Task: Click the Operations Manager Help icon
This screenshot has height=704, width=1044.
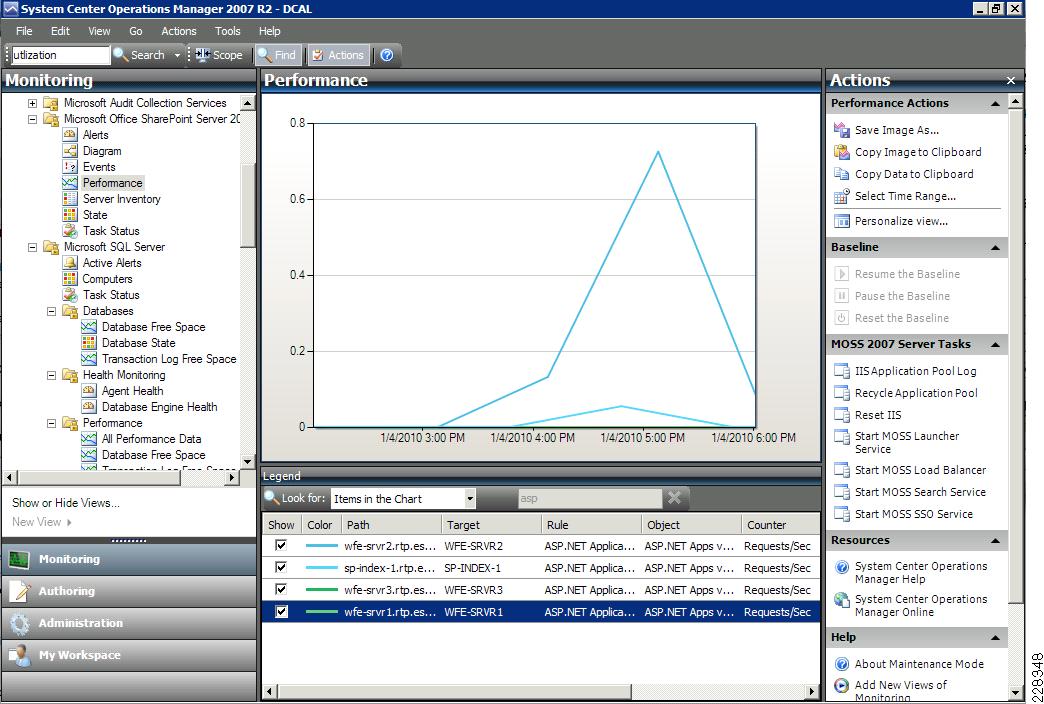Action: click(842, 567)
